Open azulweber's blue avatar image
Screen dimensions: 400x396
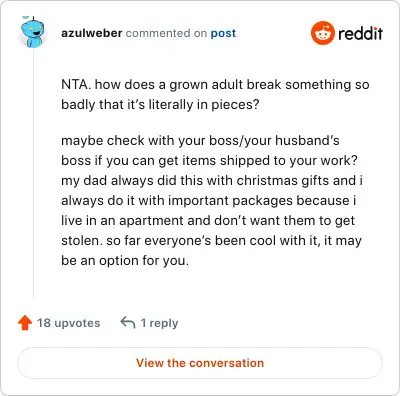(x=32, y=32)
